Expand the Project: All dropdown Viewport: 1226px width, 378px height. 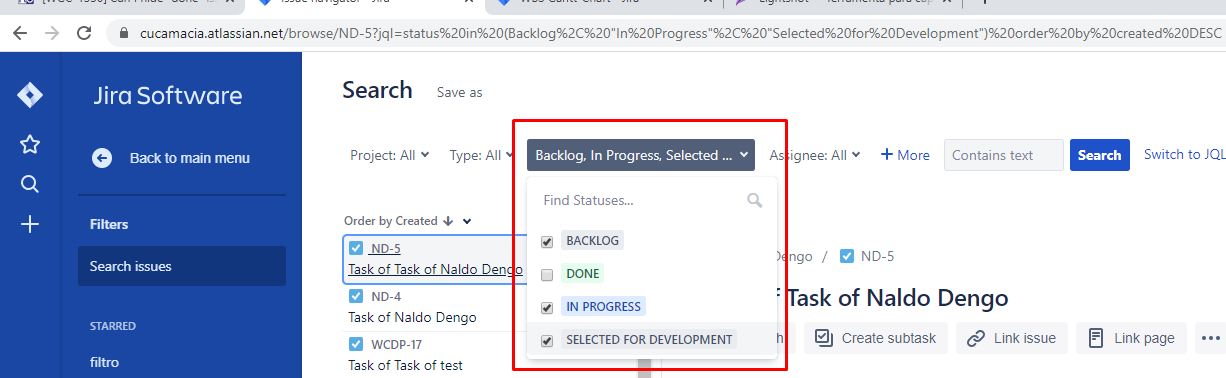(x=390, y=155)
